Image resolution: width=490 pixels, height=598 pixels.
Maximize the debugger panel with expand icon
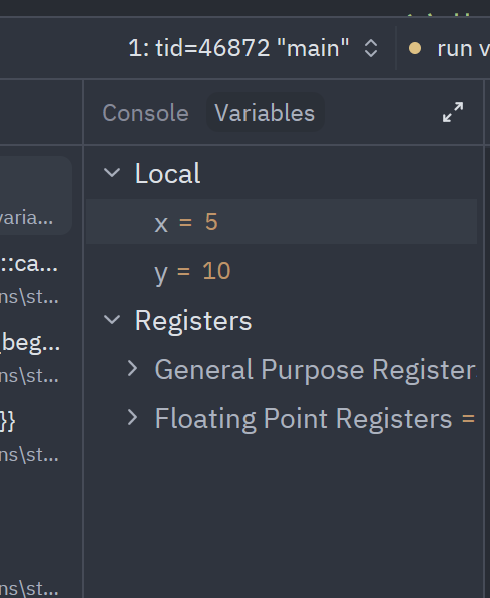[453, 112]
